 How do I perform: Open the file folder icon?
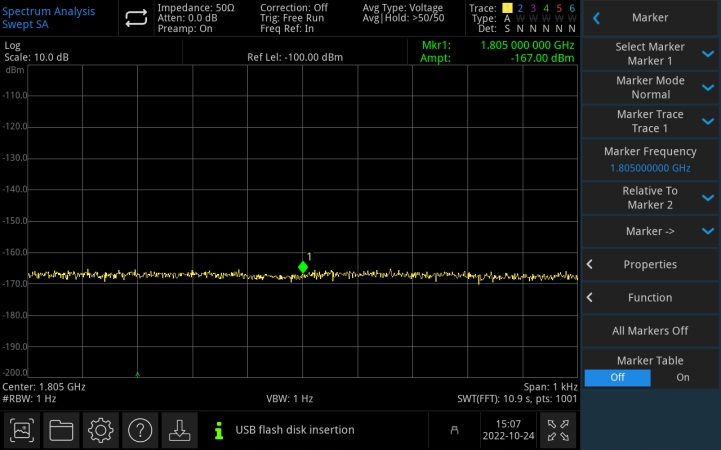pos(61,430)
